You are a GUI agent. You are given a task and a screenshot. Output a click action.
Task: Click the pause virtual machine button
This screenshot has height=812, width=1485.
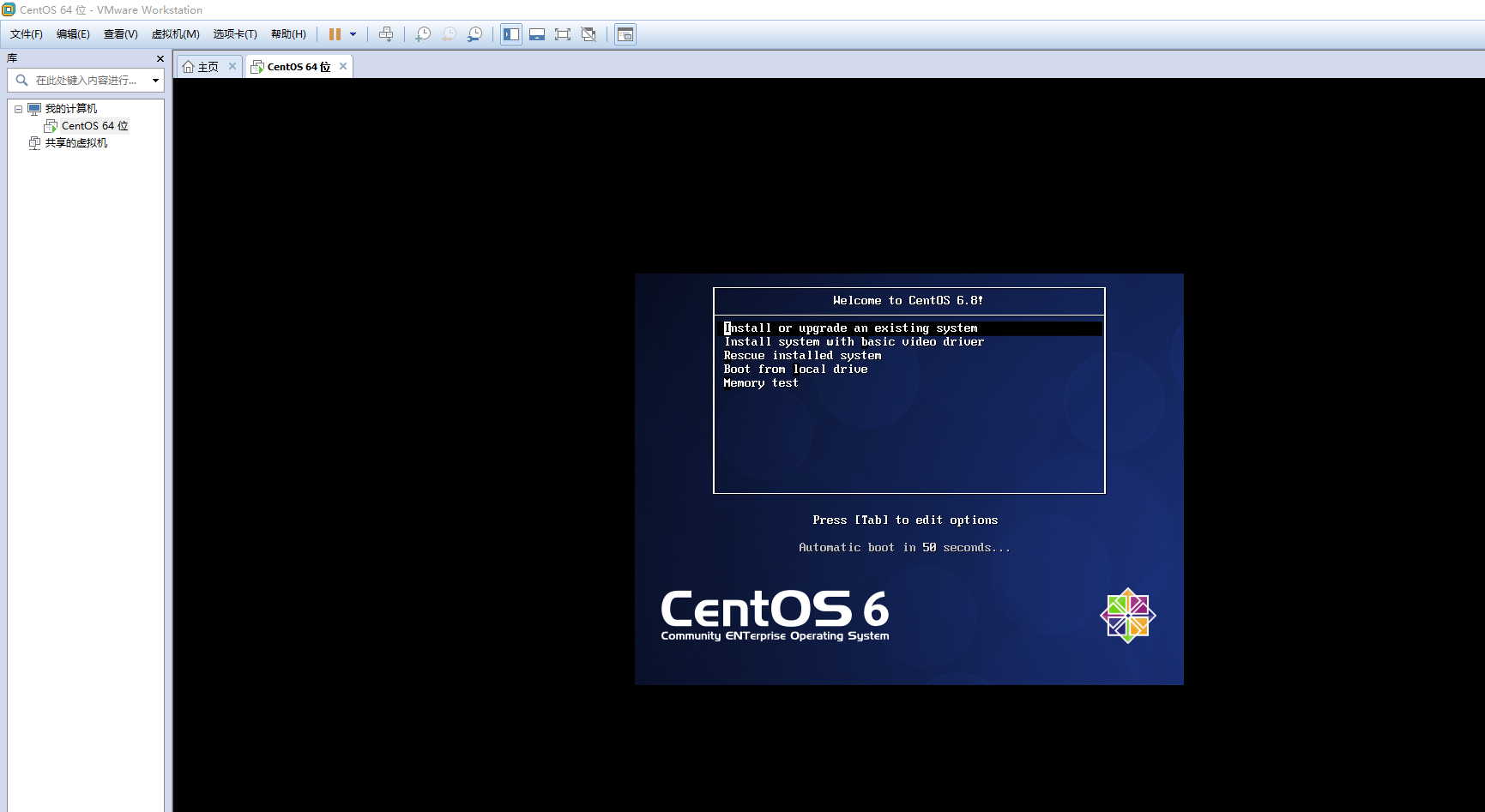tap(335, 34)
